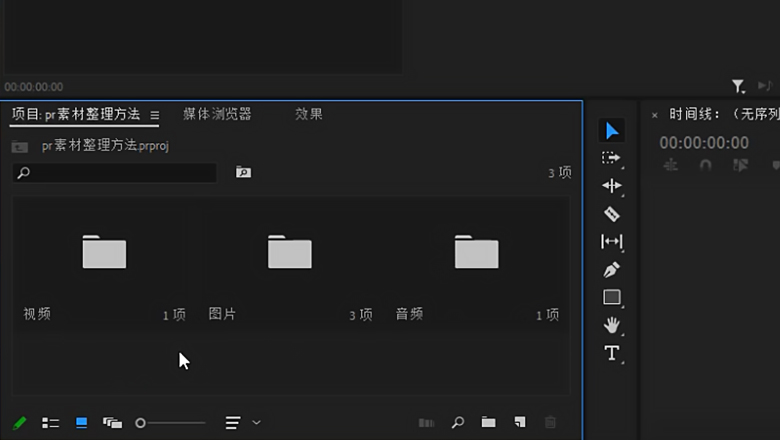The image size is (780, 440).
Task: Click the 图片 folder name label
Action: 222,314
